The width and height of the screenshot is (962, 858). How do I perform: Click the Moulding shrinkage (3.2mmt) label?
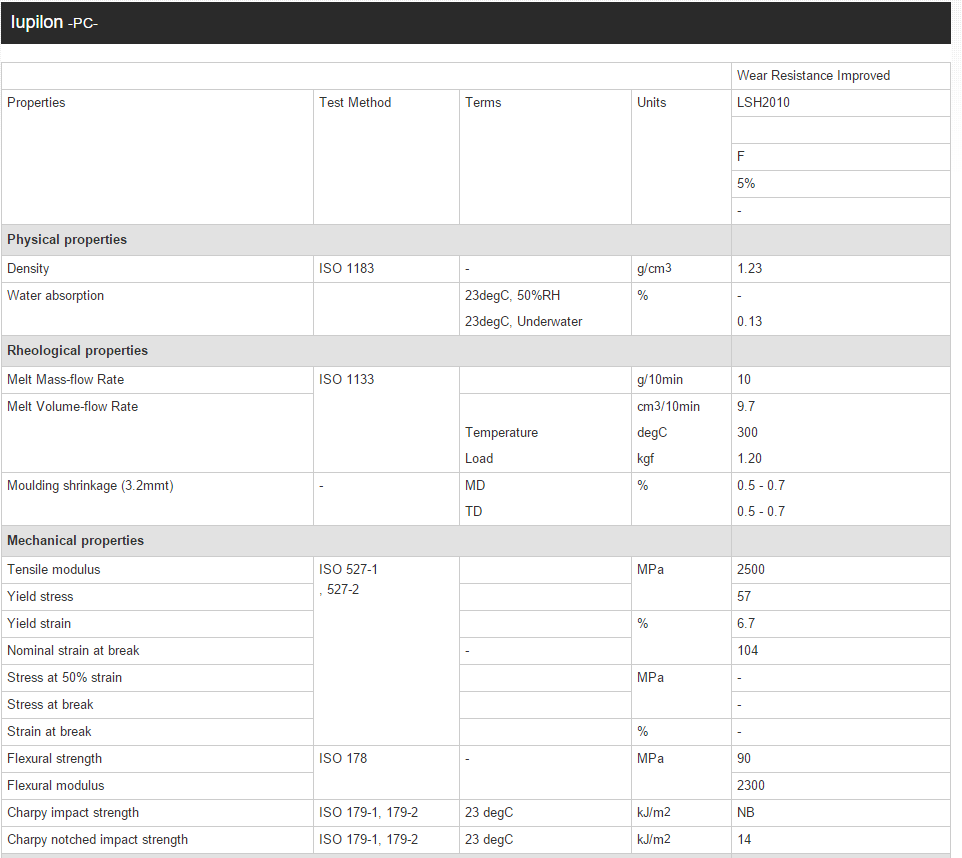[x=90, y=485]
